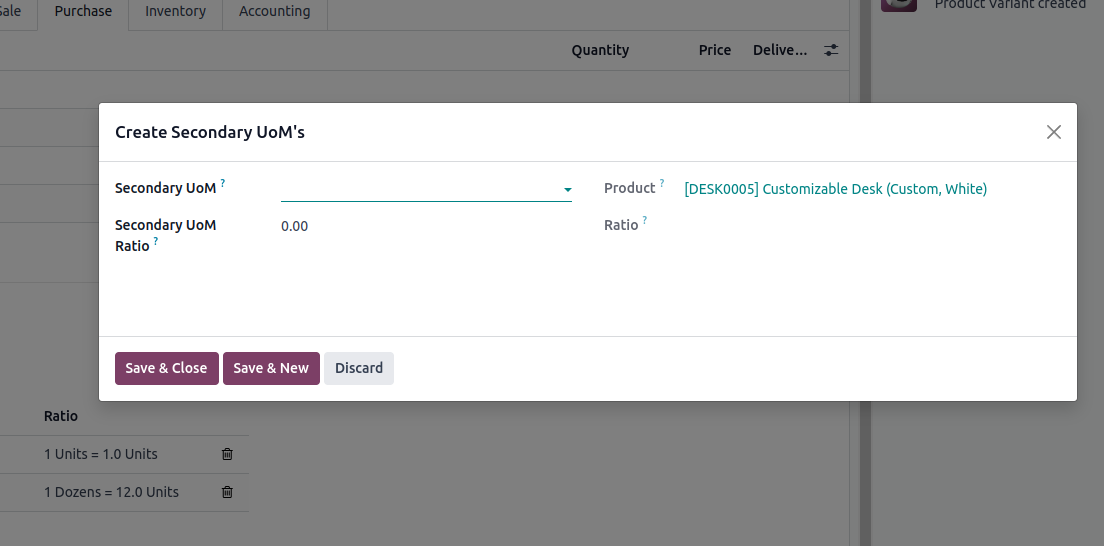1104x546 pixels.
Task: Sort by the Quantity column header
Action: coord(600,50)
